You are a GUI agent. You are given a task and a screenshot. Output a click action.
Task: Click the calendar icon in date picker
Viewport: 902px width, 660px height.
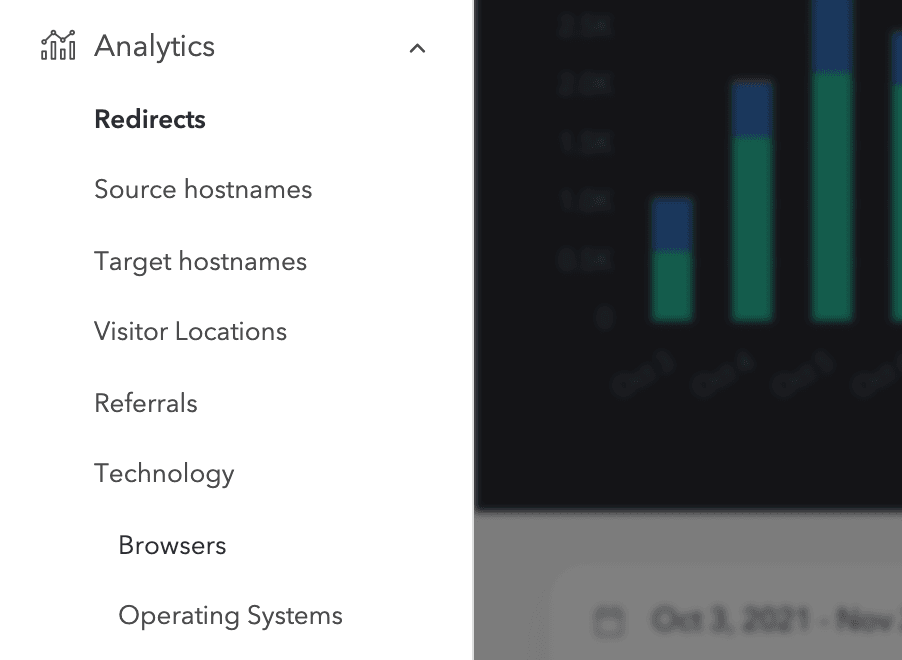pyautogui.click(x=609, y=621)
